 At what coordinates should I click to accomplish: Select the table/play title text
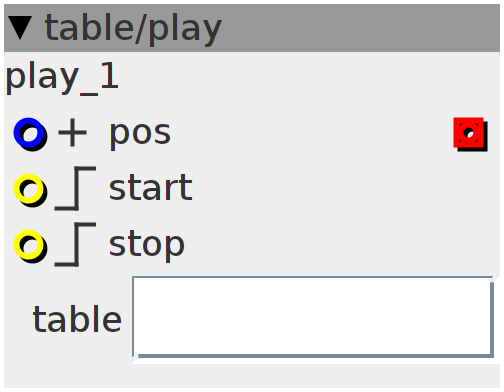coord(133,29)
